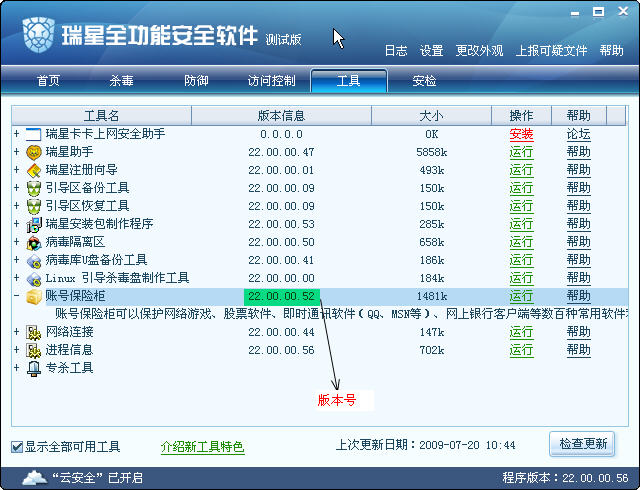Expand the 瑞星注册向导 row
This screenshot has height=490, width=640.
[16, 170]
